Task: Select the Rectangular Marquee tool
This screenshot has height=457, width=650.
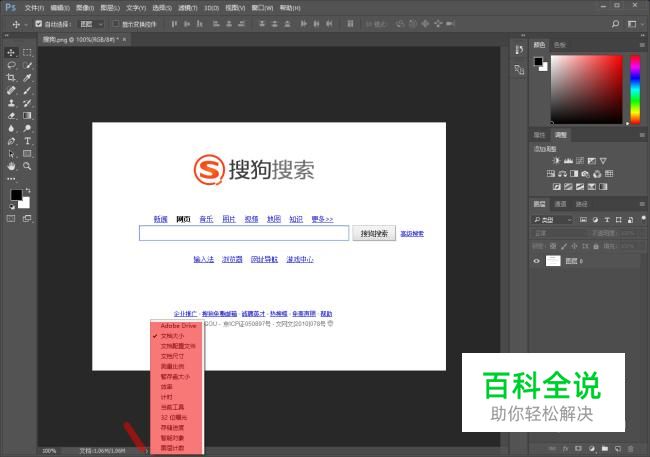Action: [x=27, y=52]
